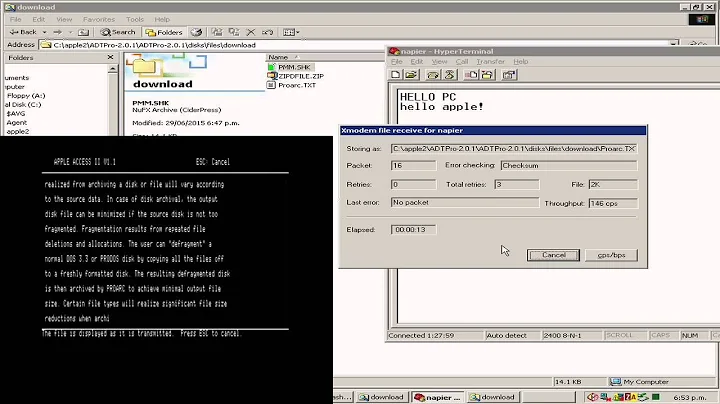
Task: Select apple2 folder in tree
Action: coord(18,131)
